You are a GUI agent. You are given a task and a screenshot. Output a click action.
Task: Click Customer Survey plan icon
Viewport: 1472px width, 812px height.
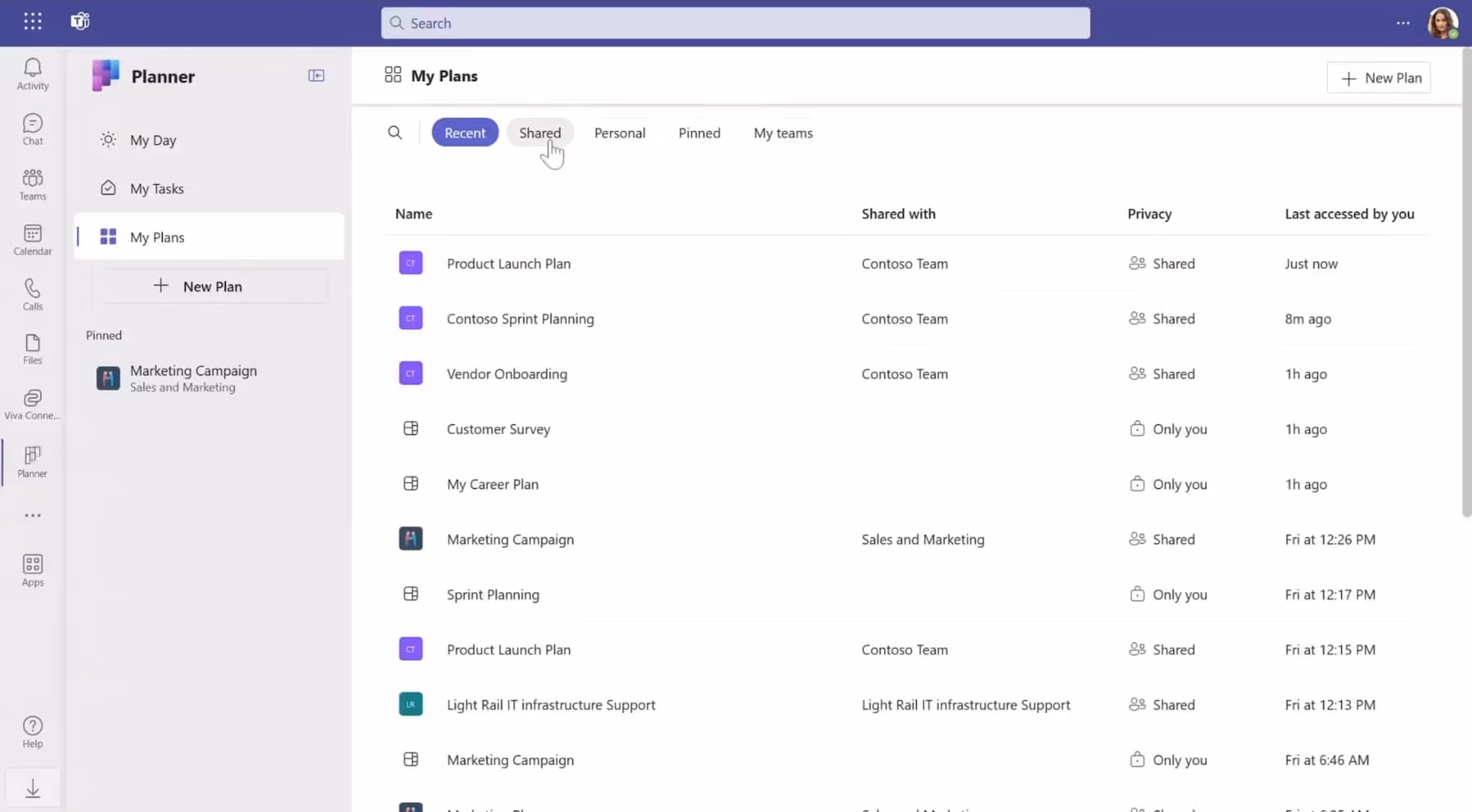pyautogui.click(x=411, y=428)
